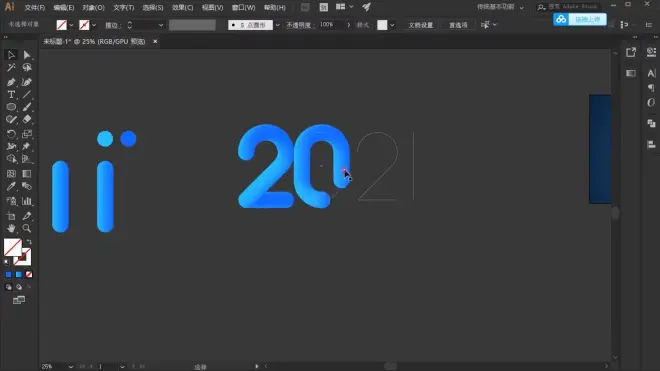Screen dimensions: 660x371
Task: Open the 文字(T) menu
Action: (123, 8)
